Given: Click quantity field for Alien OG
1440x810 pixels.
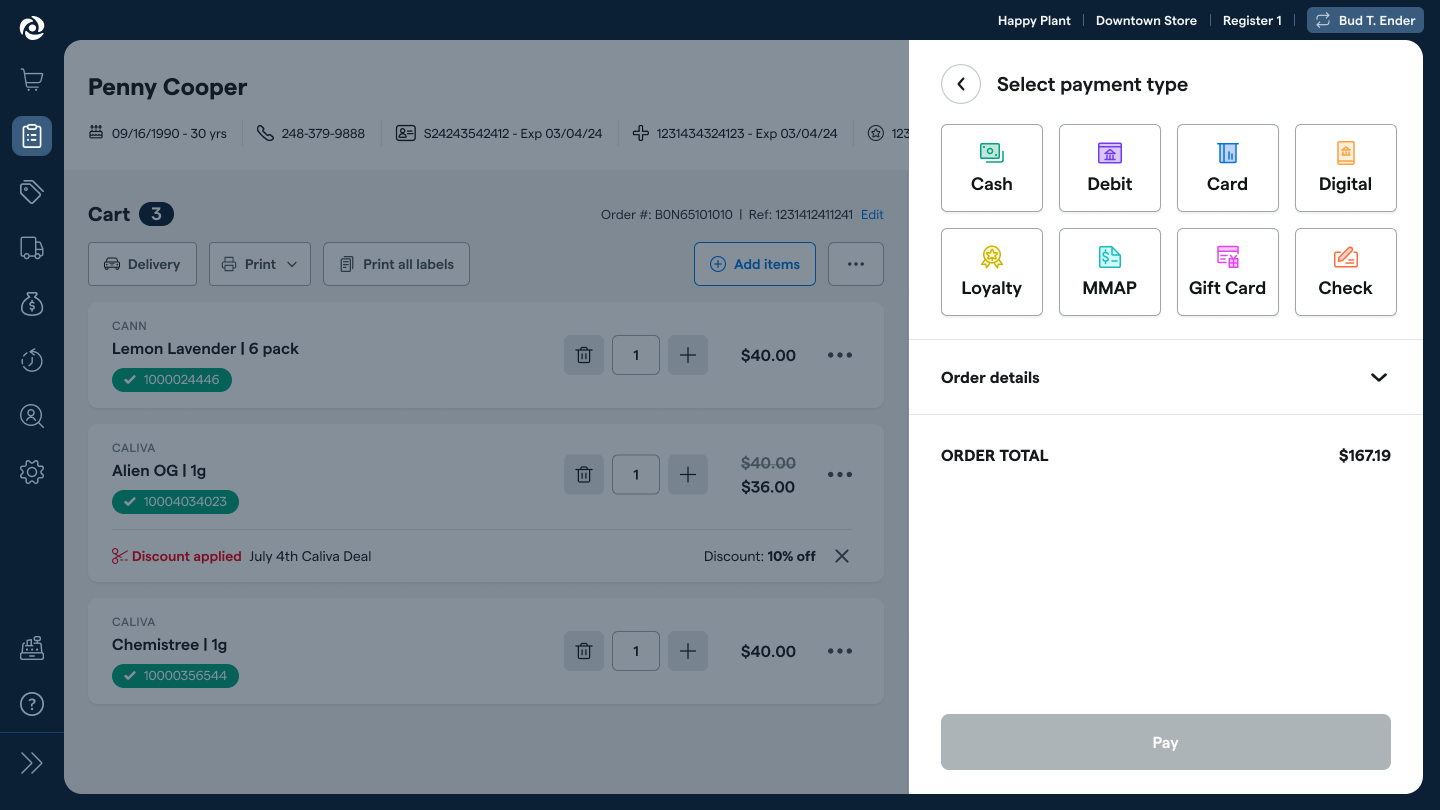Looking at the screenshot, I should 636,475.
